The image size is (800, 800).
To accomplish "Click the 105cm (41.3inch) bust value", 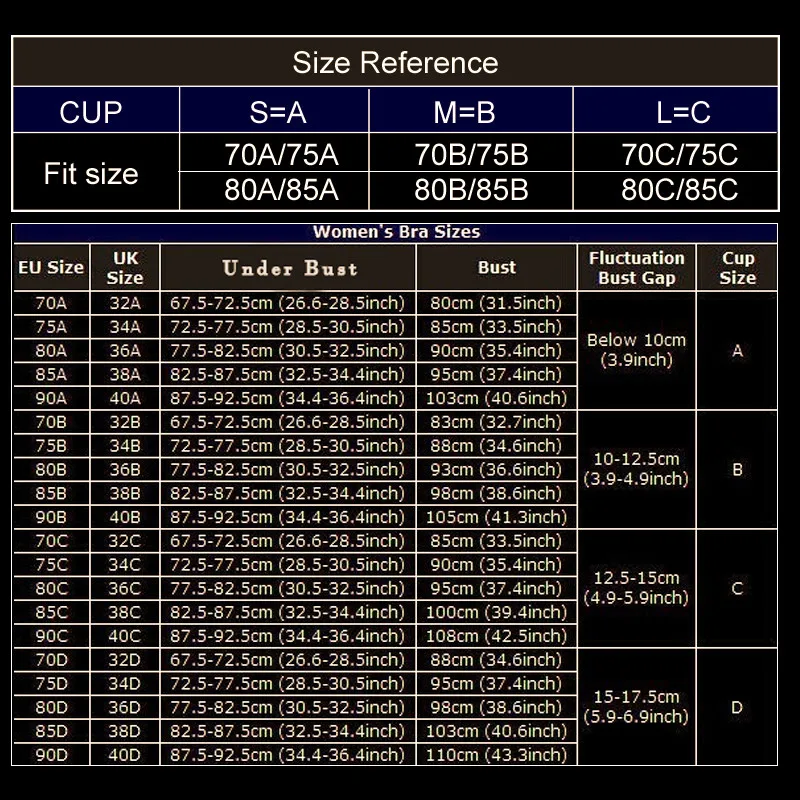I will 496,517.
